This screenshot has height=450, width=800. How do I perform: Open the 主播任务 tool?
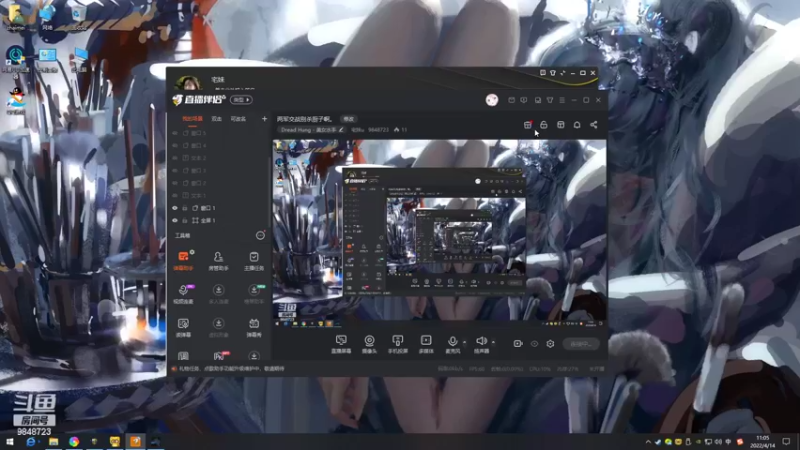point(254,260)
